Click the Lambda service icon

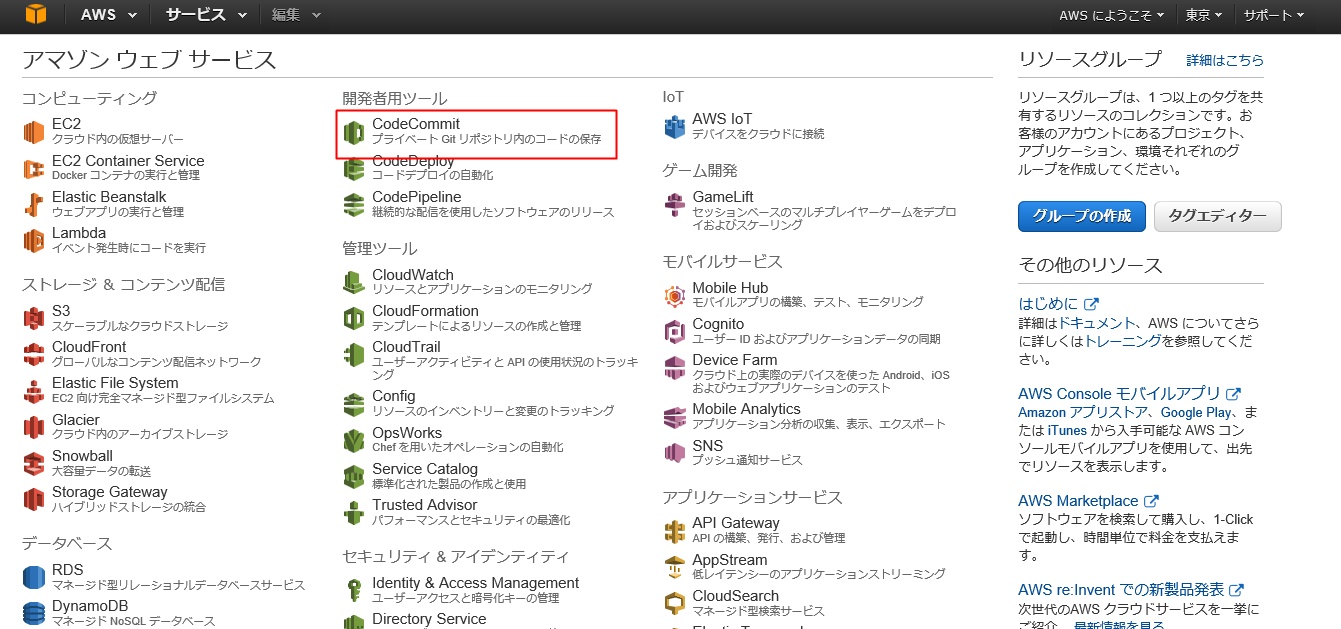[x=35, y=240]
